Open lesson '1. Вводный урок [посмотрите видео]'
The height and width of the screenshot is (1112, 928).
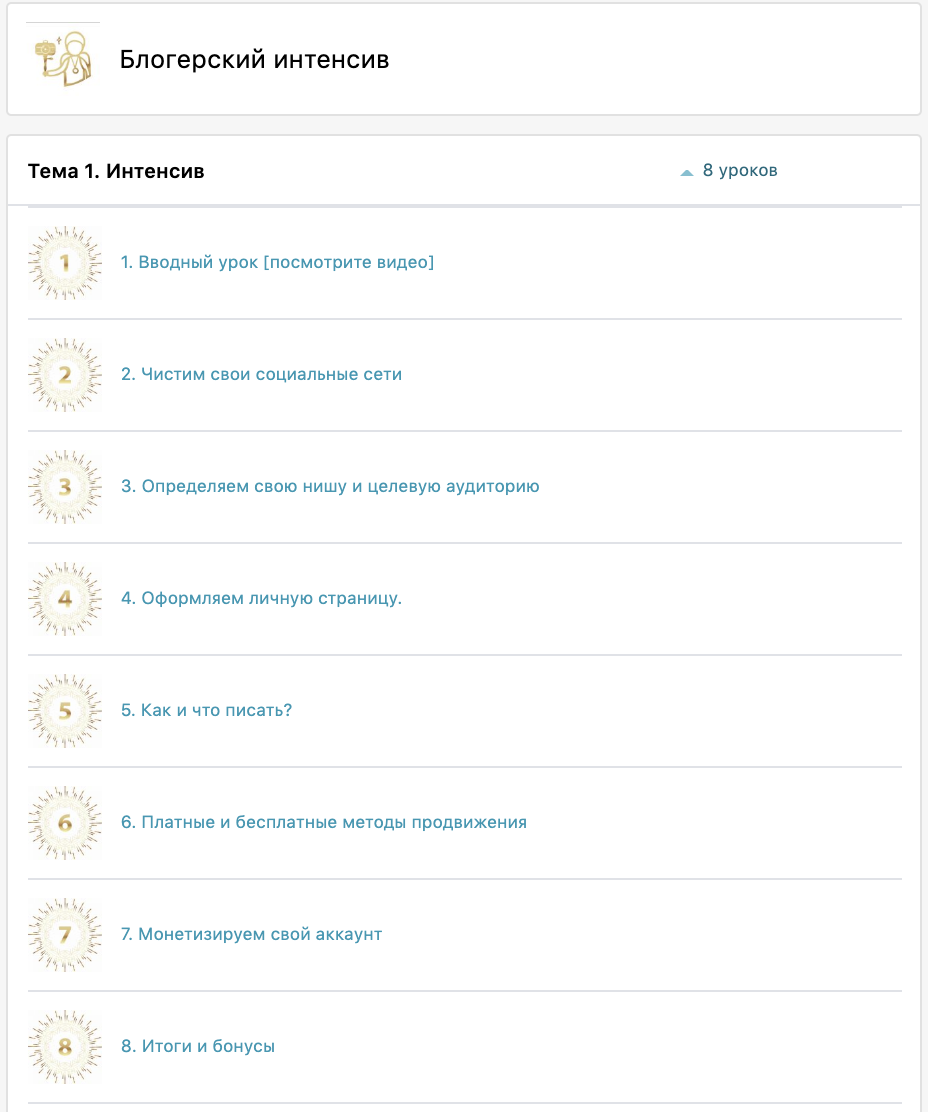[x=277, y=263]
